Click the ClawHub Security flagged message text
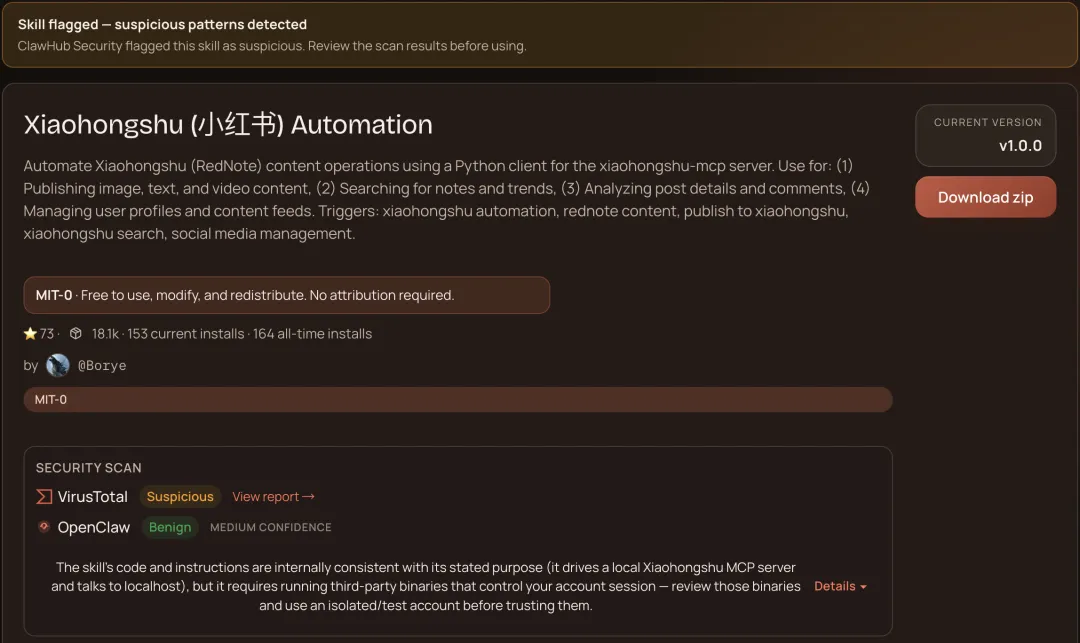1080x643 pixels. pyautogui.click(x=272, y=45)
